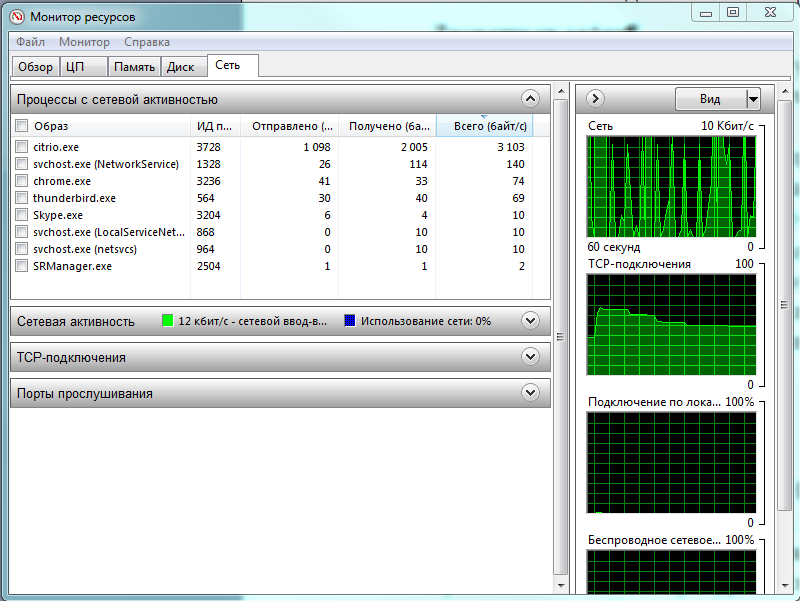Select the Skype.exe process name
Viewport: 800px width, 601px height.
[x=58, y=215]
